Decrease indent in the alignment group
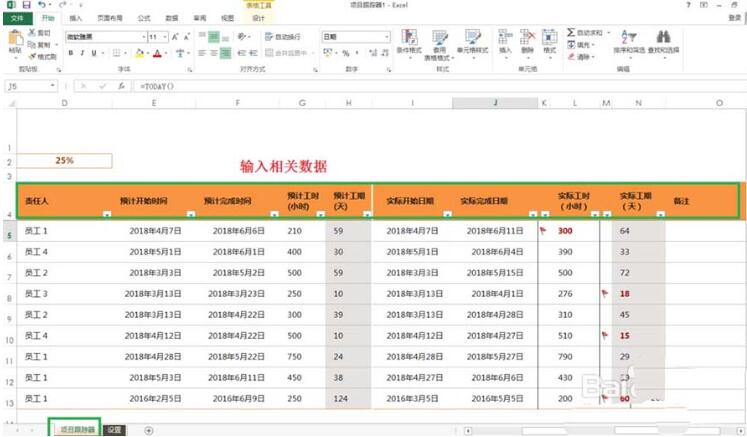The image size is (747, 437). tap(242, 53)
